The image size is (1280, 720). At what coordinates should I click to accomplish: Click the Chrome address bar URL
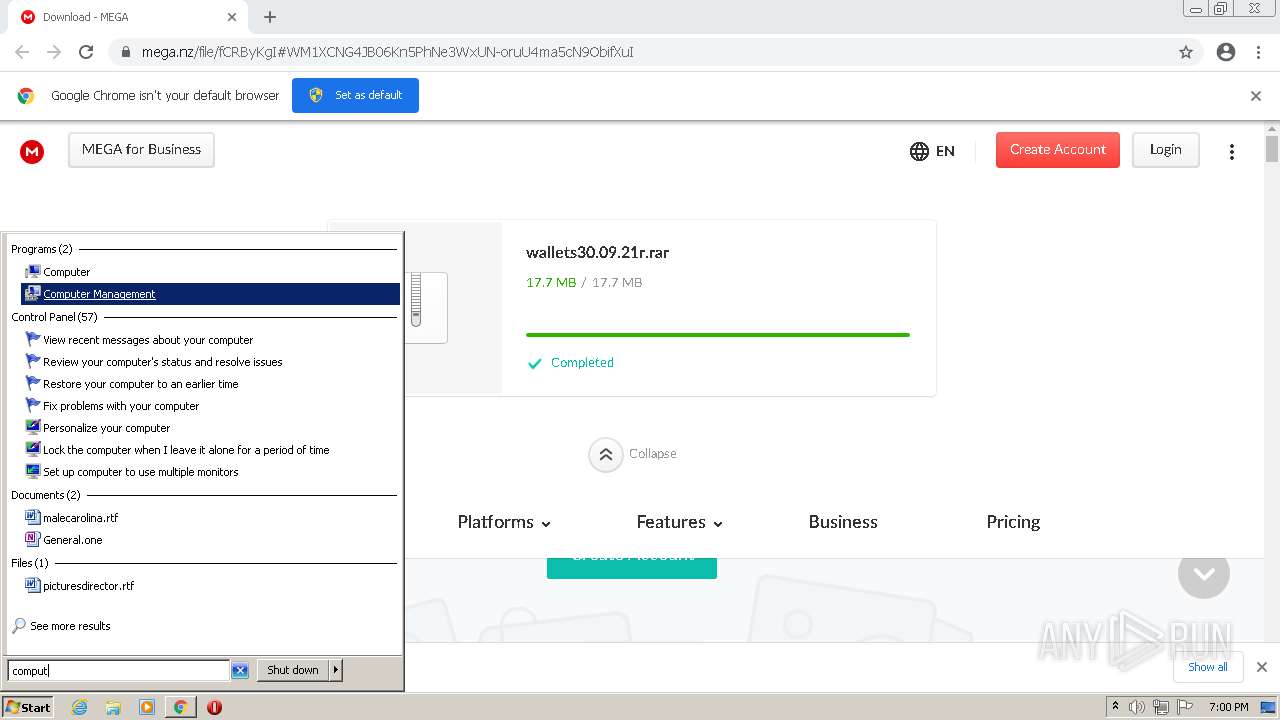(x=387, y=52)
